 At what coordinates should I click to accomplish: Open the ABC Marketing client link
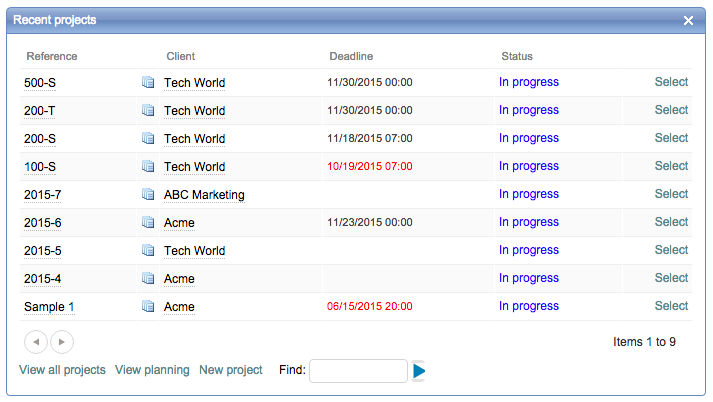tap(204, 195)
